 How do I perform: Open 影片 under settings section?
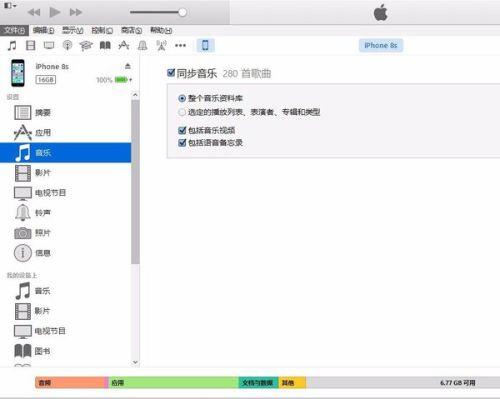coord(66,173)
